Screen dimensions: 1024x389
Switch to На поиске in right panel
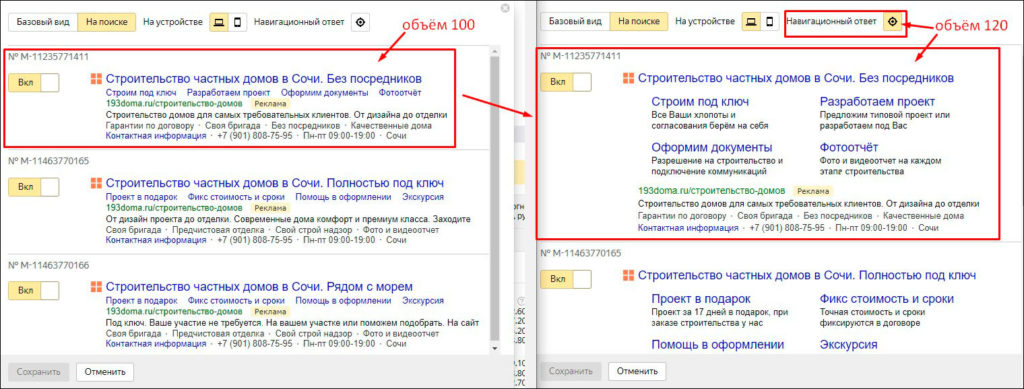click(x=639, y=22)
